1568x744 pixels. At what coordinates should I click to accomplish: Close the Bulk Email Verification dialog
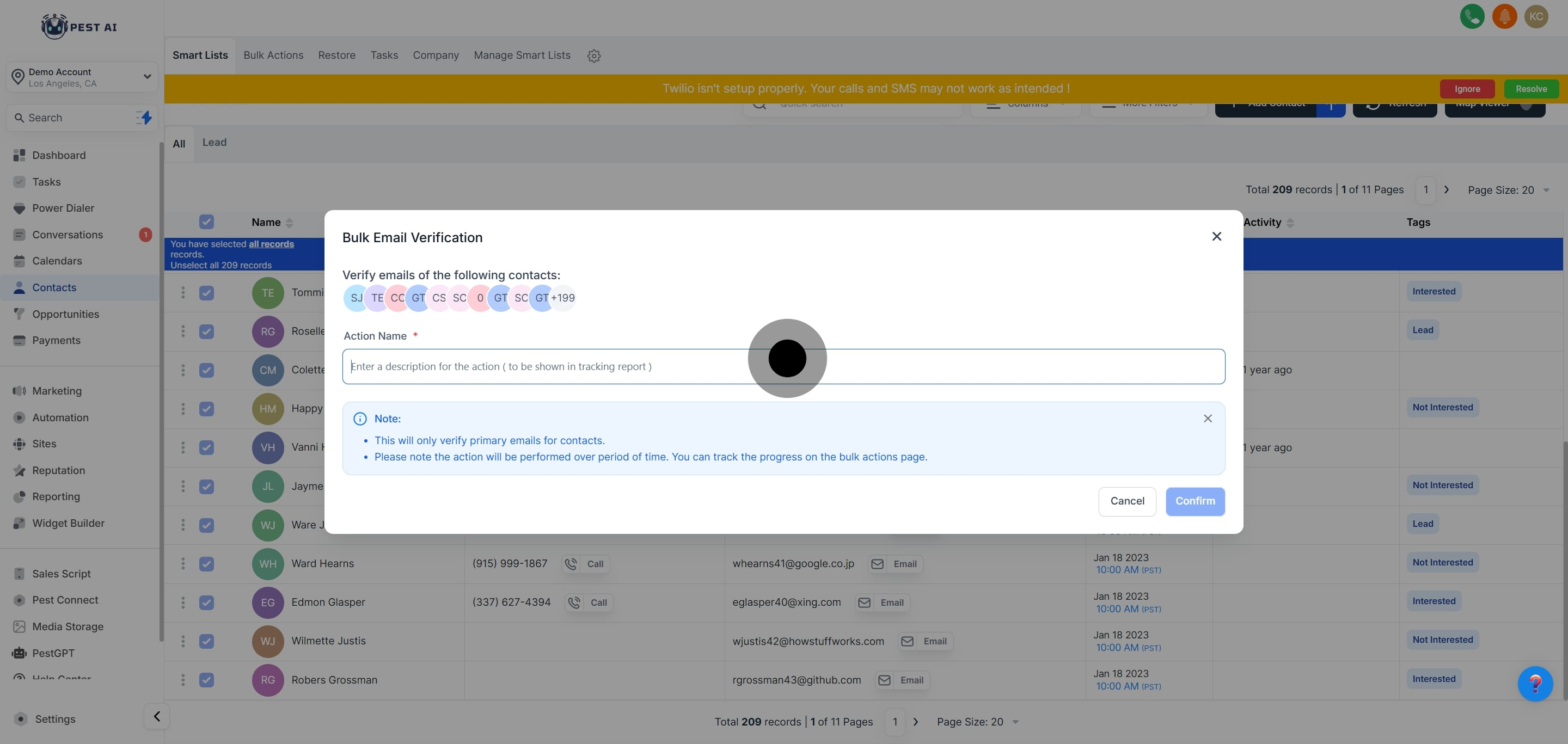1216,237
